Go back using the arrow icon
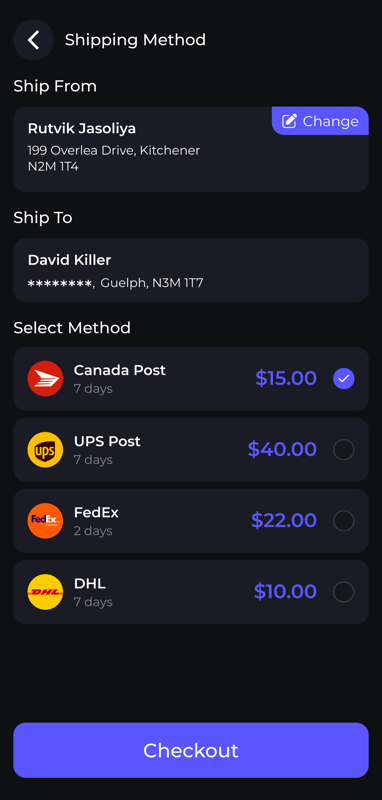Viewport: 382px width, 800px height. tap(34, 40)
